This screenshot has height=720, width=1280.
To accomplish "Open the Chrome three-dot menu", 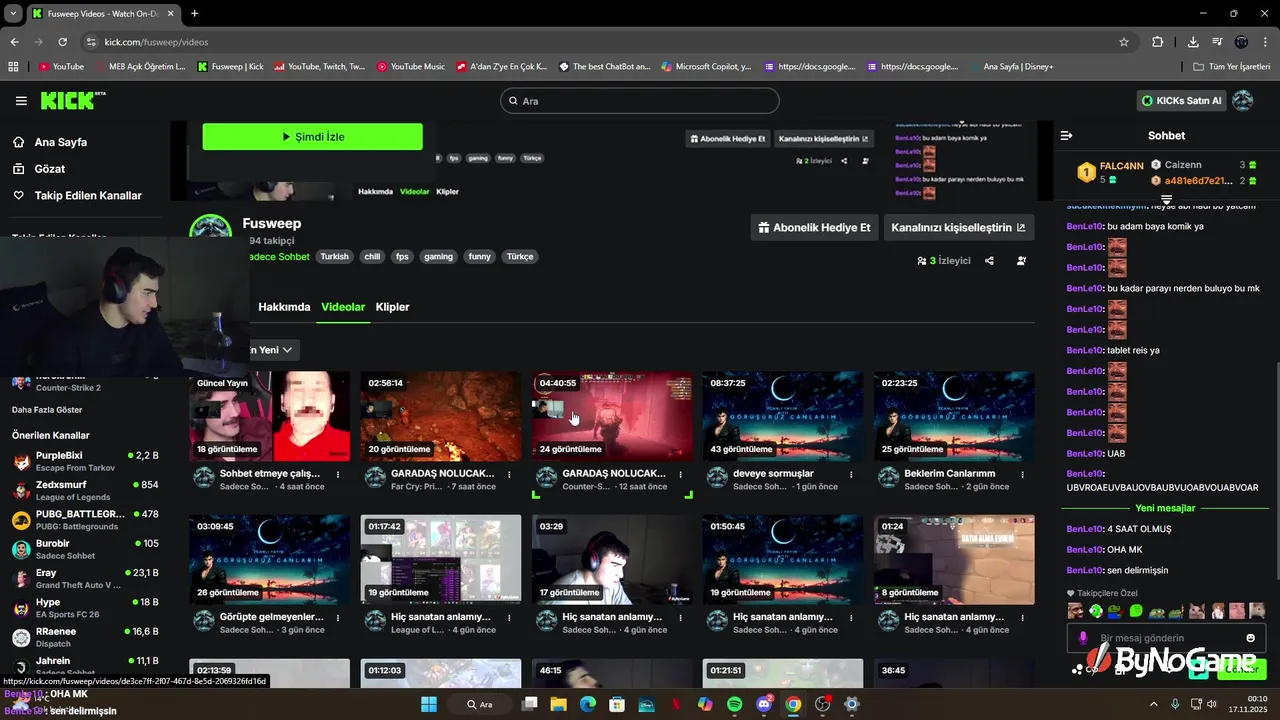I will point(1265,42).
